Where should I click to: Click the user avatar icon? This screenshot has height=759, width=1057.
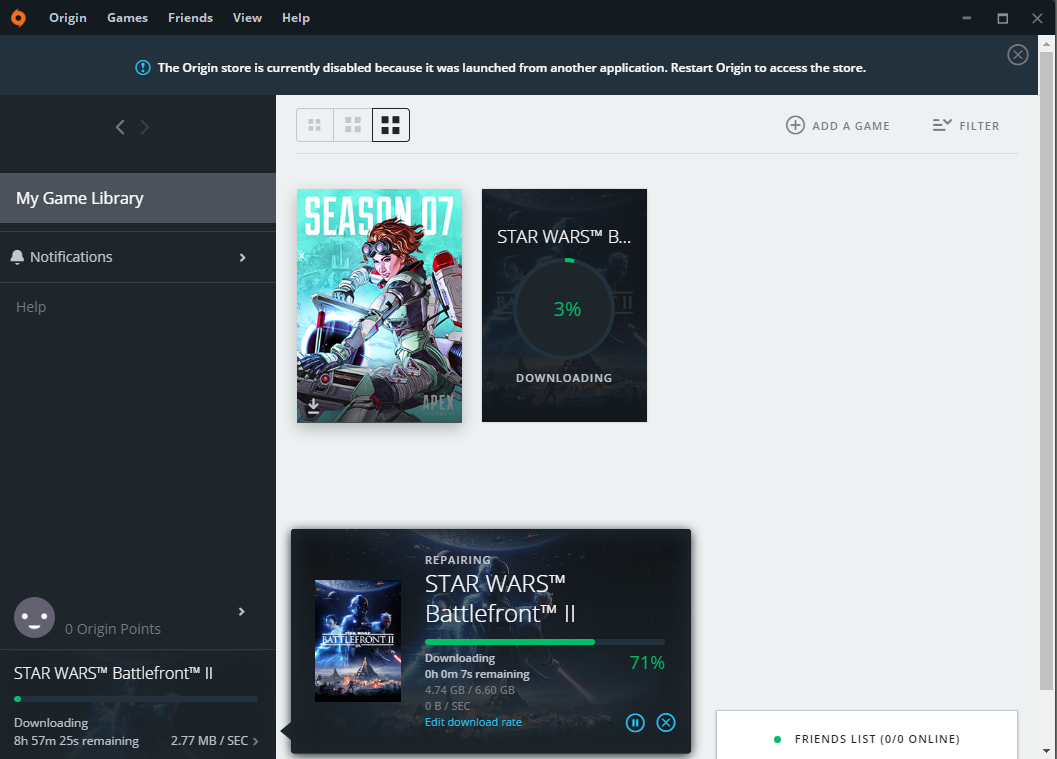tap(34, 617)
